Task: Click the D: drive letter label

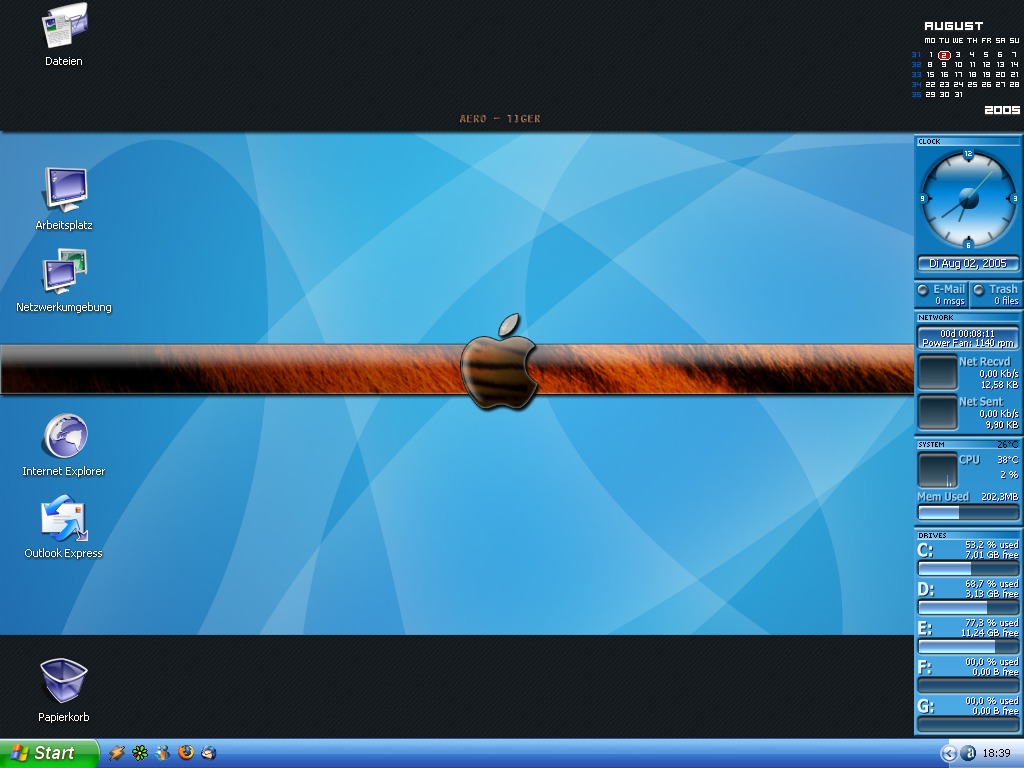Action: point(925,590)
